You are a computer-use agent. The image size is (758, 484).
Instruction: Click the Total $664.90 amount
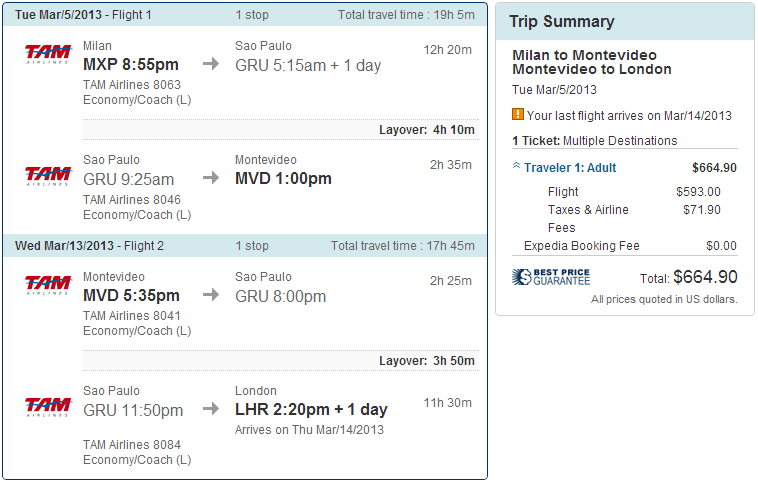coord(705,277)
